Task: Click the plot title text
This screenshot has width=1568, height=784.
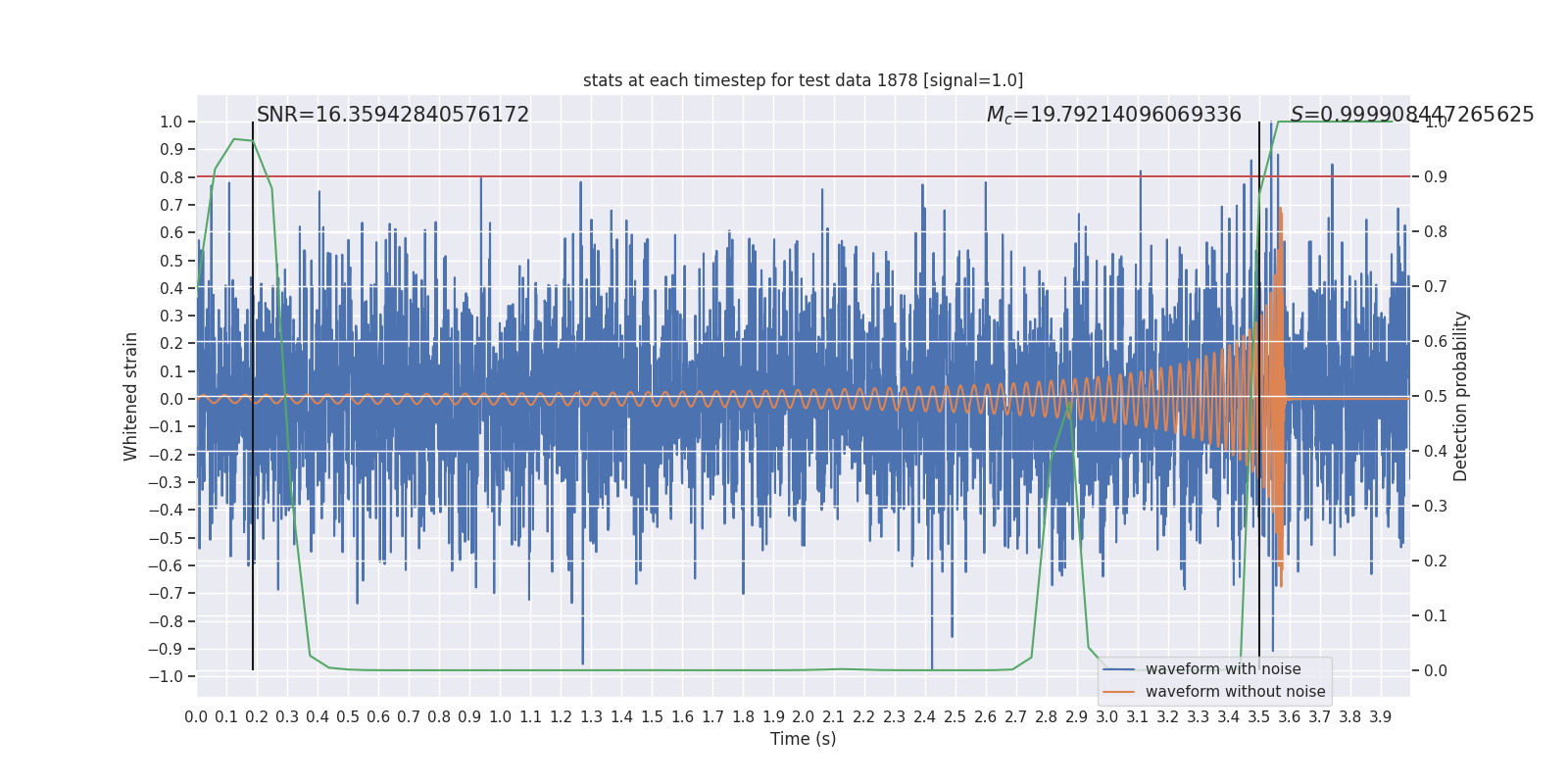Action: pos(803,80)
